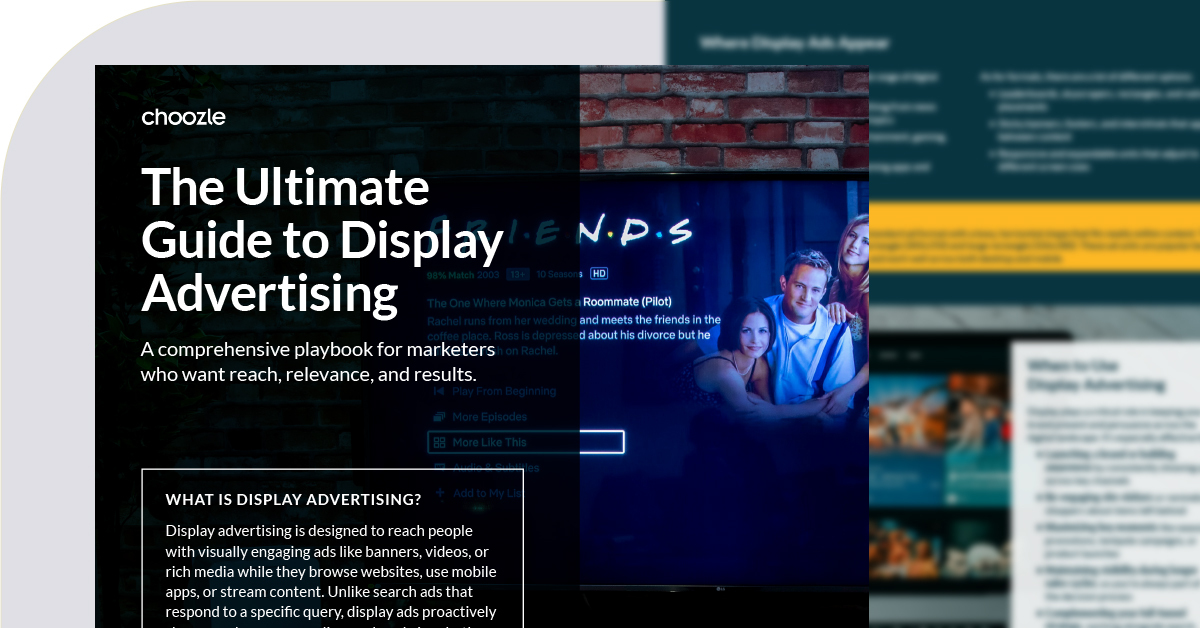Viewport: 1200px width, 628px height.
Task: Click the HD badge on the TV screen
Action: click(599, 273)
